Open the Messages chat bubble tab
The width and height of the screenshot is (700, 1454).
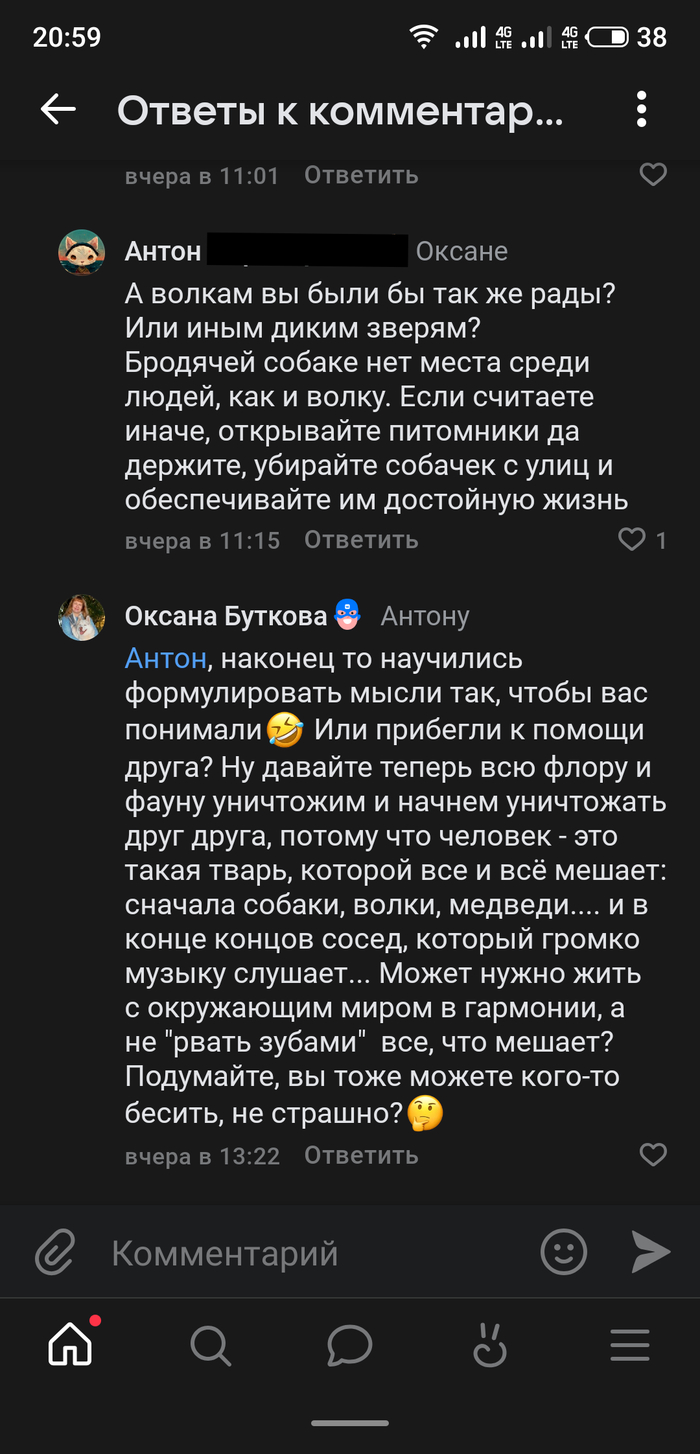pos(350,1346)
